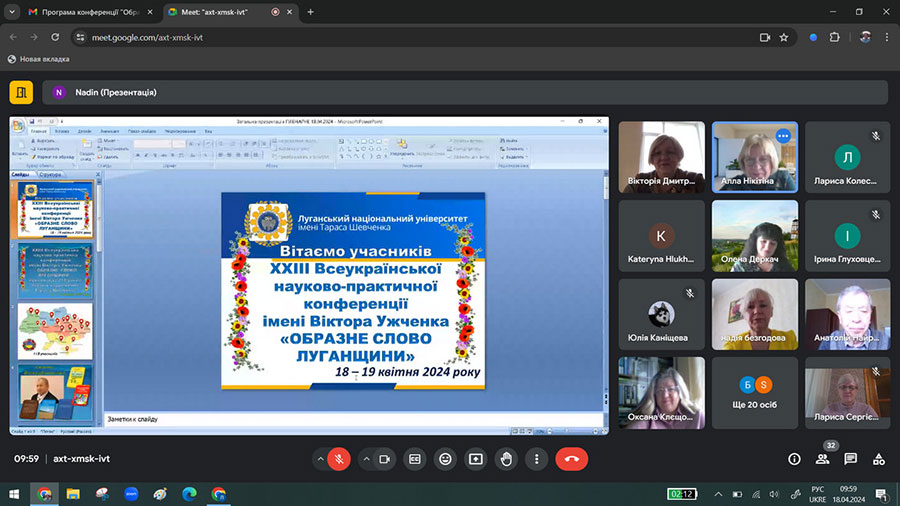Leave the call with the red hang-up button
This screenshot has height=506, width=900.
[572, 459]
